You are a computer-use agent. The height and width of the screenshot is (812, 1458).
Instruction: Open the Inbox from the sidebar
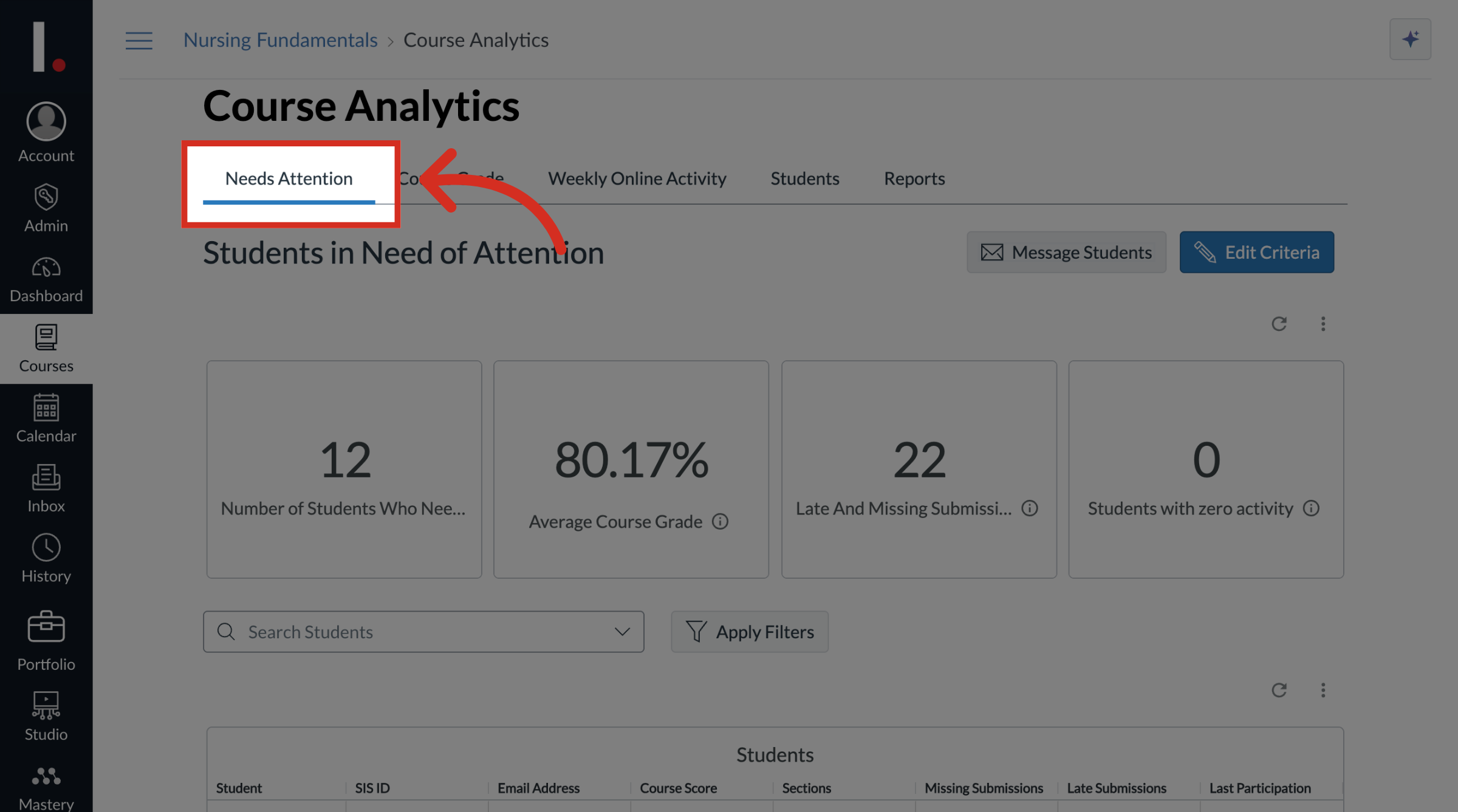coord(46,486)
